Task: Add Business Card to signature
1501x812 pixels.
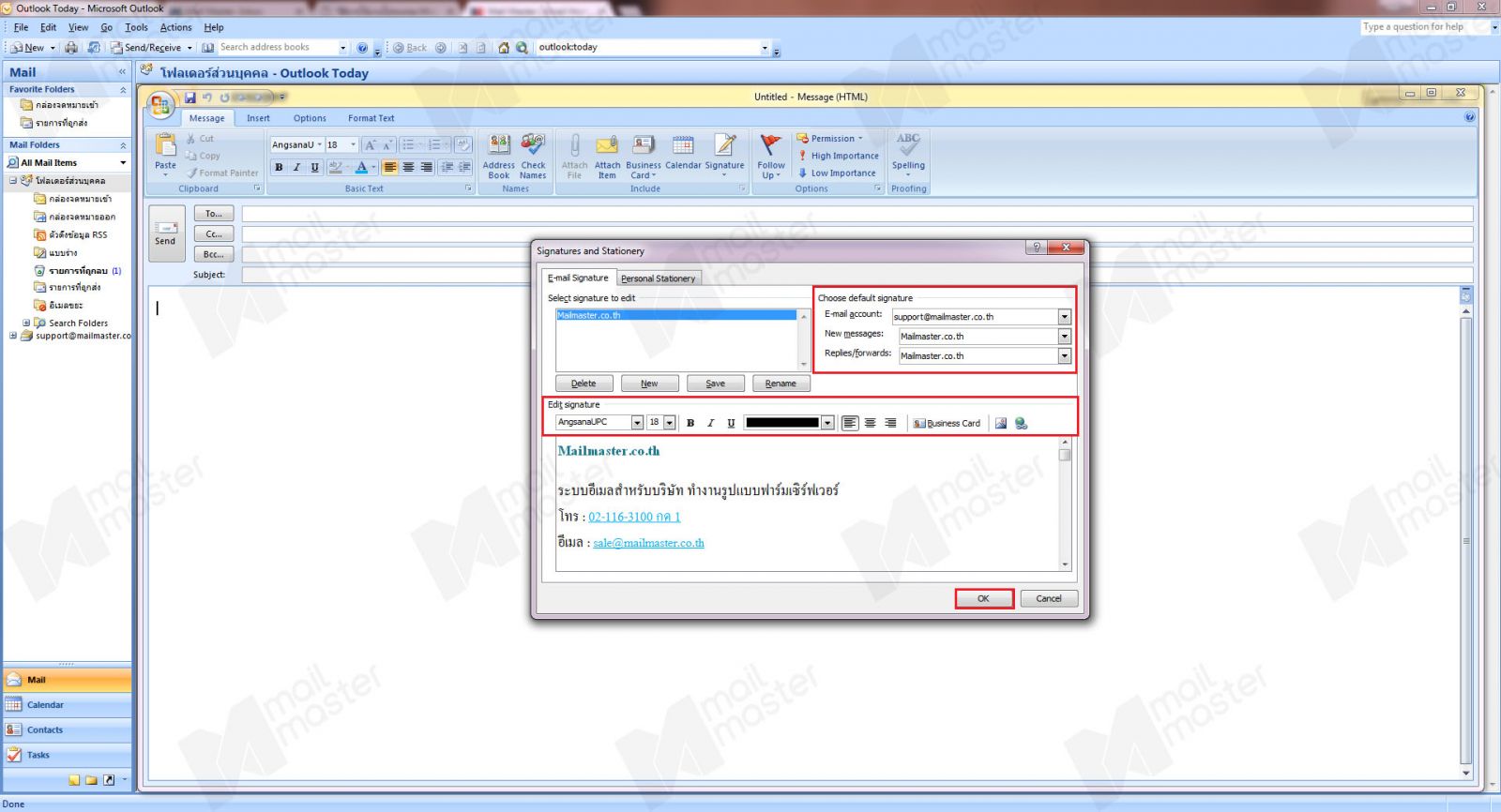Action: (948, 424)
